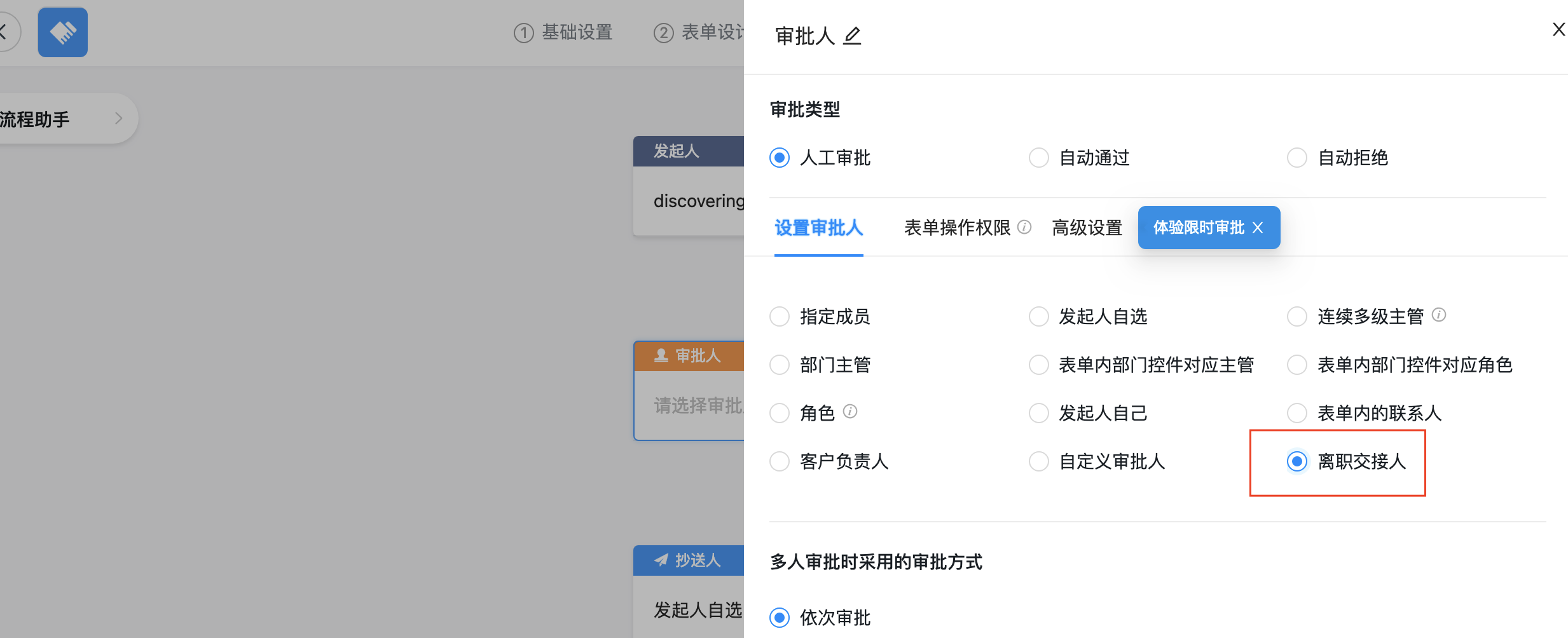Select 指定成员 as approver type

[x=780, y=316]
